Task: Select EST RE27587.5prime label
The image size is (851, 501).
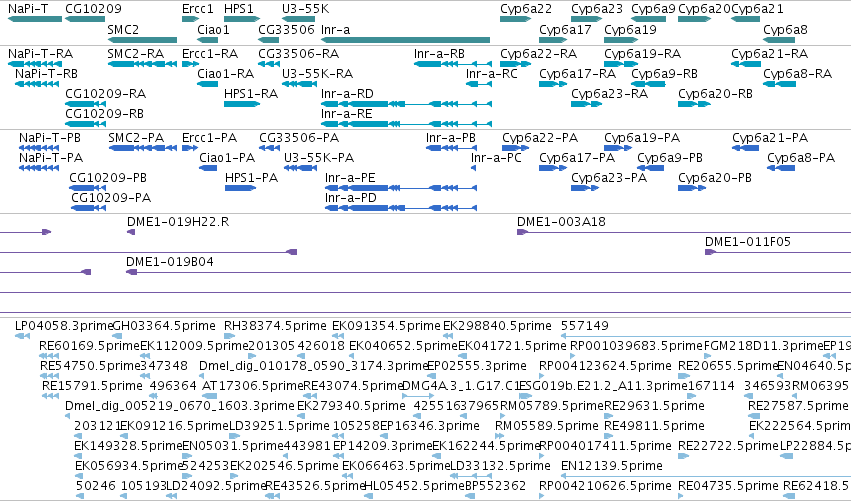Action: click(798, 405)
